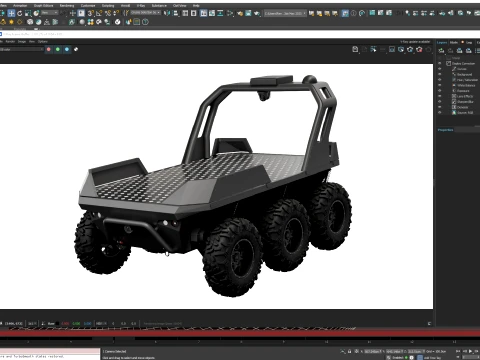Start interactive rendering with teapot icon
Viewport: 480px width, 360px height.
410,49
